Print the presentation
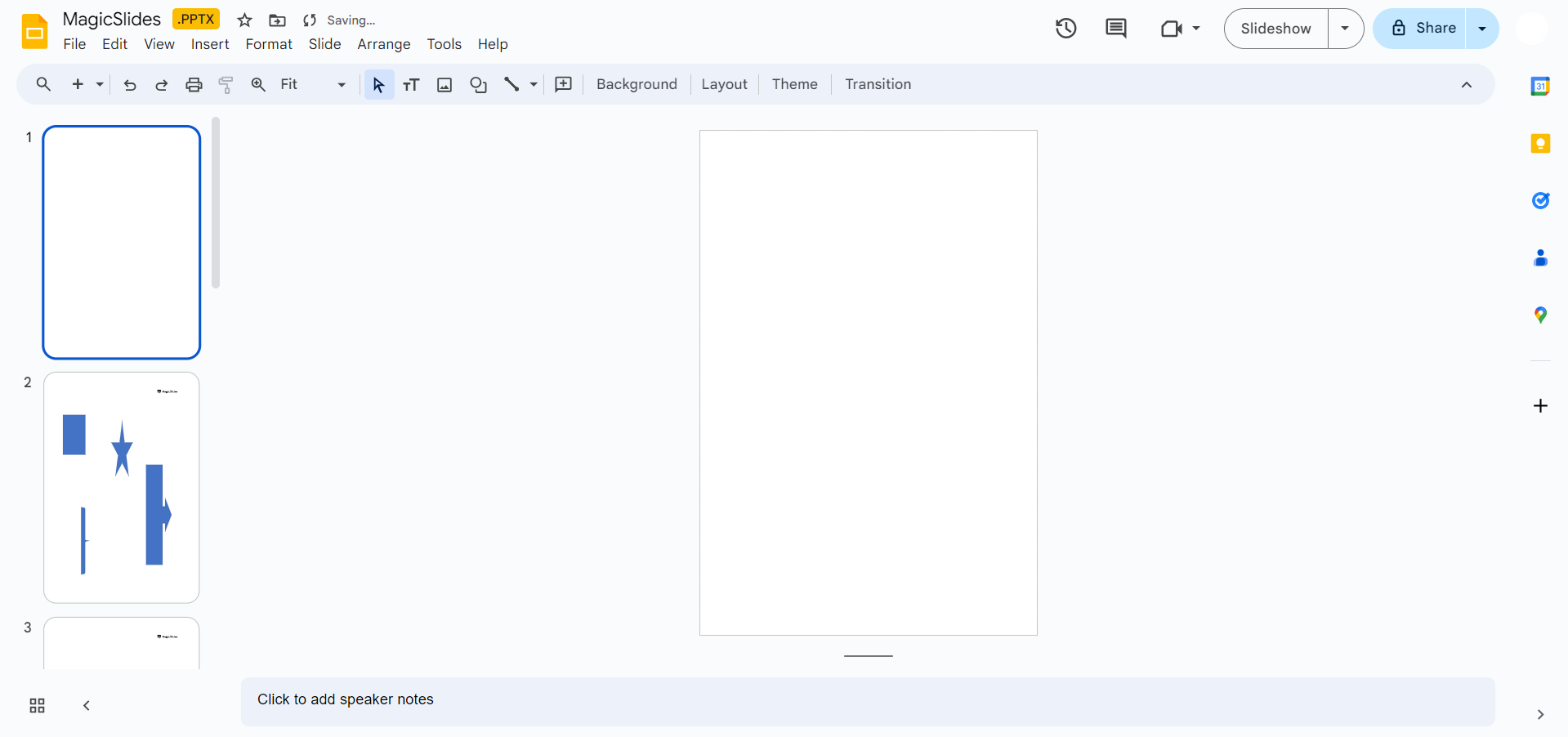1568x737 pixels. click(x=194, y=84)
